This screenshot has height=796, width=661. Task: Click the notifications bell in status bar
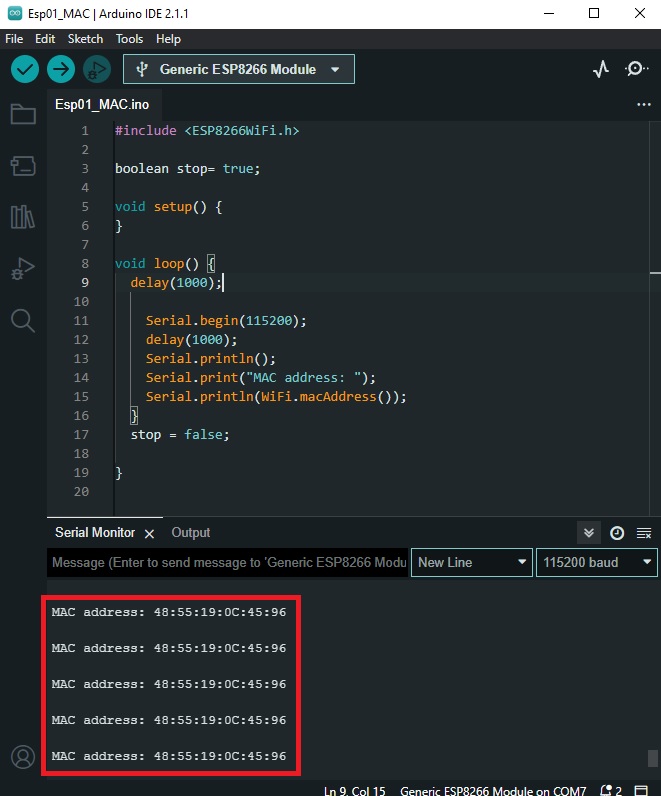[611, 790]
